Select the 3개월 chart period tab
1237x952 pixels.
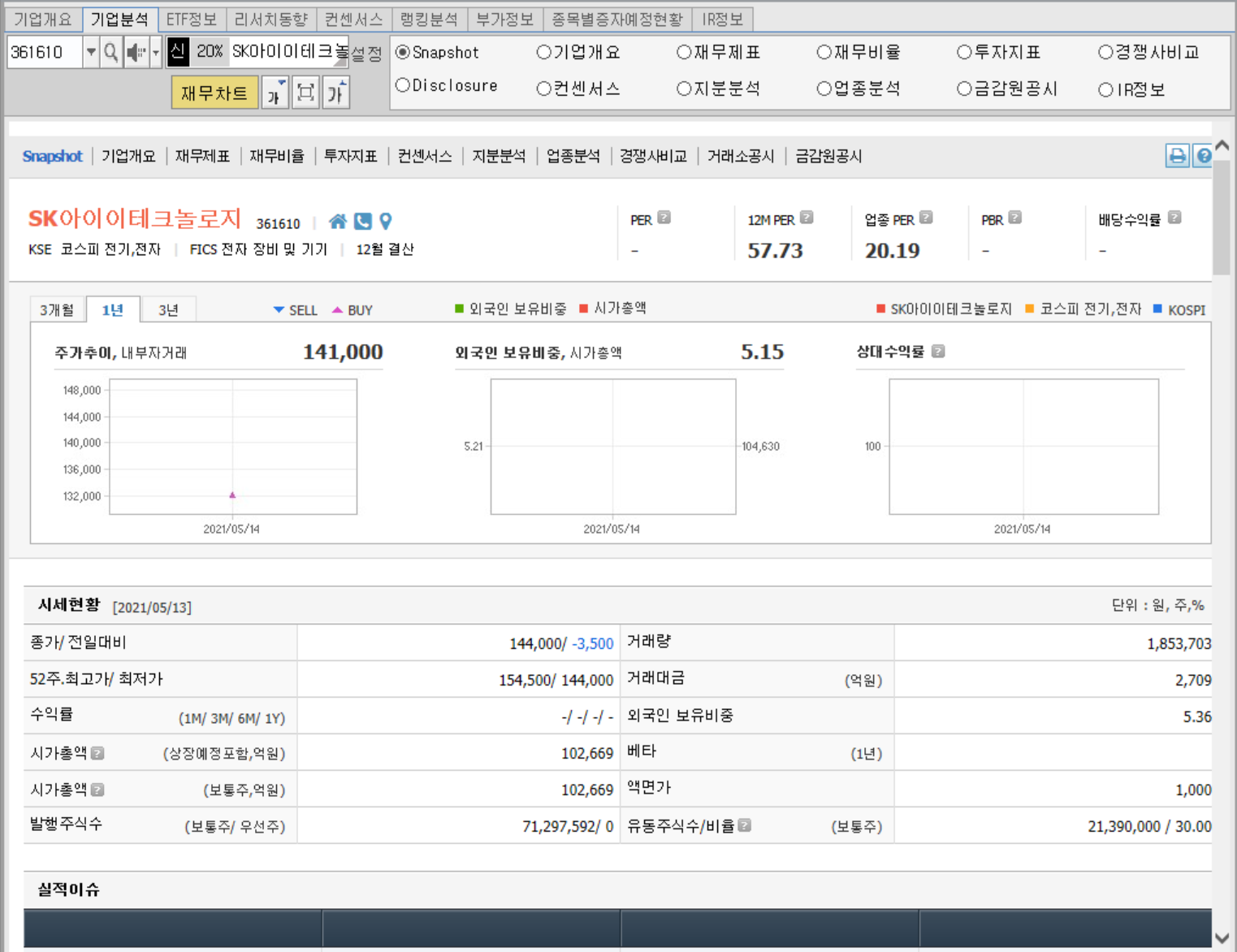(x=57, y=309)
